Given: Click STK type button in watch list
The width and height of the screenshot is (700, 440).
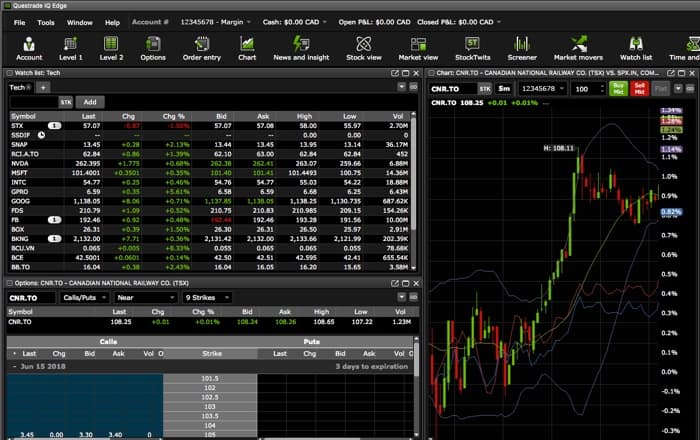Looking at the screenshot, I should pyautogui.click(x=66, y=102).
